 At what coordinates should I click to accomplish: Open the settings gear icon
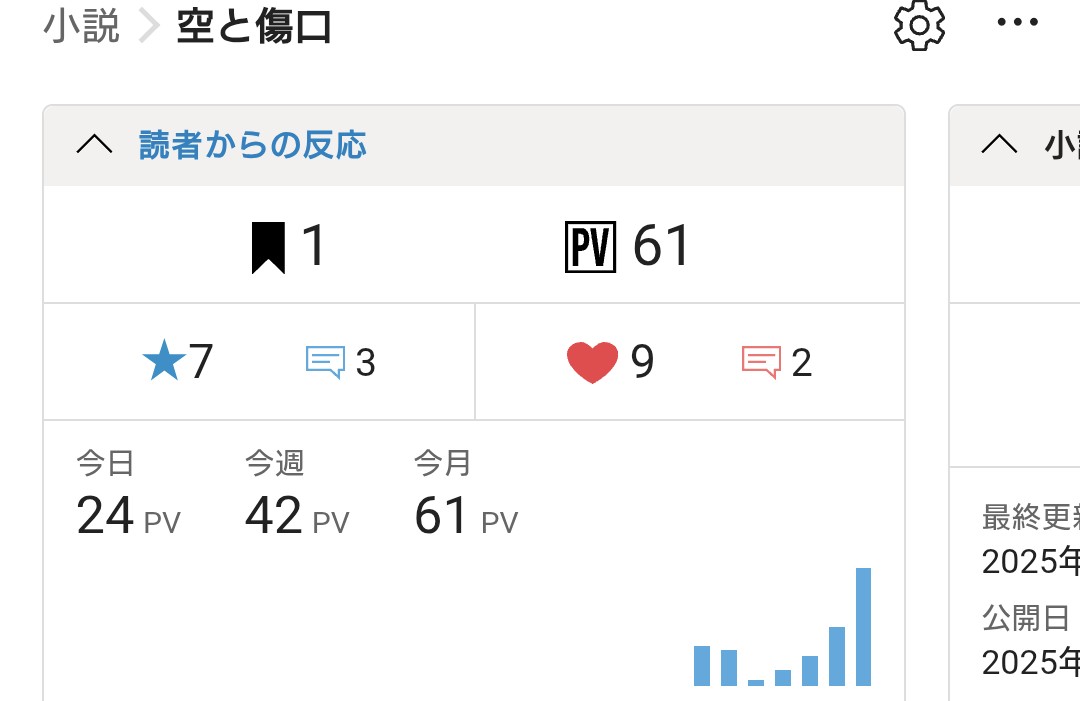point(918,26)
